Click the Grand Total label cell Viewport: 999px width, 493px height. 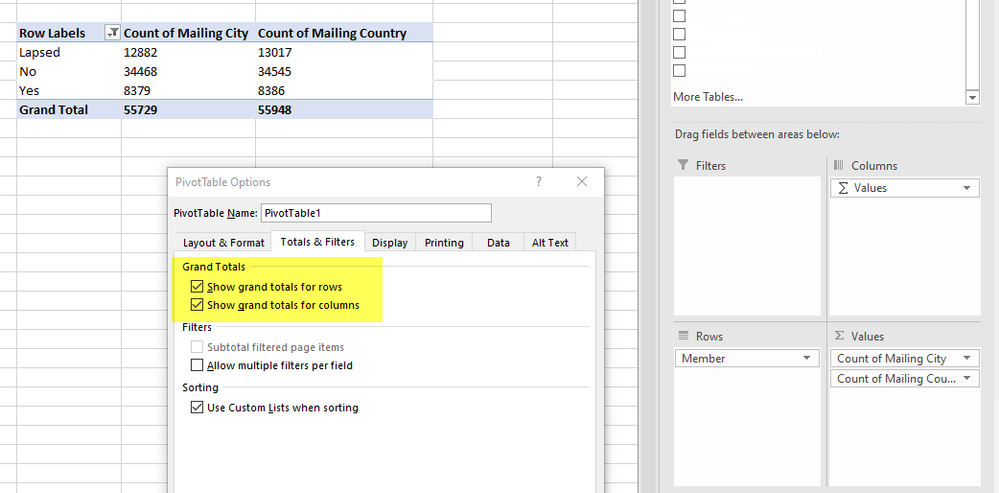[x=69, y=110]
